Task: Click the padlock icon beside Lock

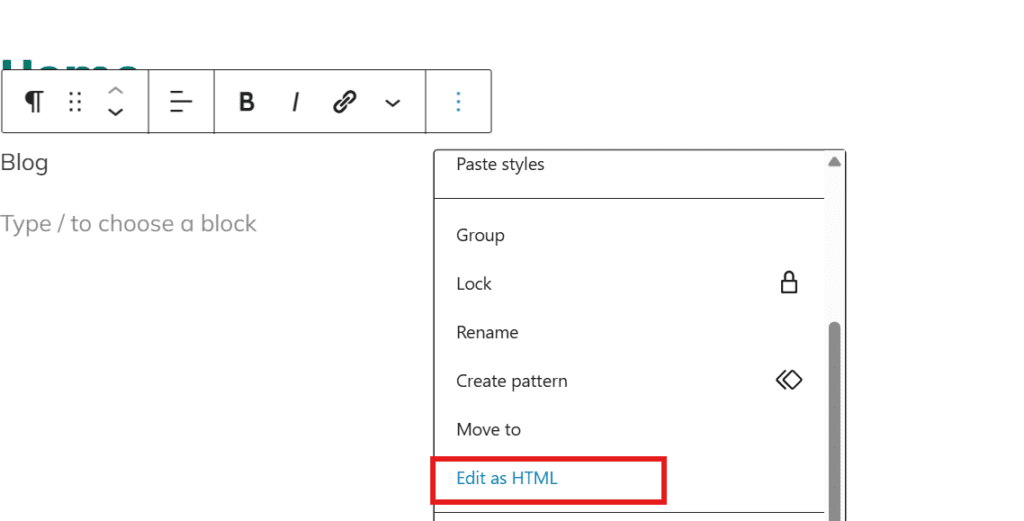Action: (789, 283)
